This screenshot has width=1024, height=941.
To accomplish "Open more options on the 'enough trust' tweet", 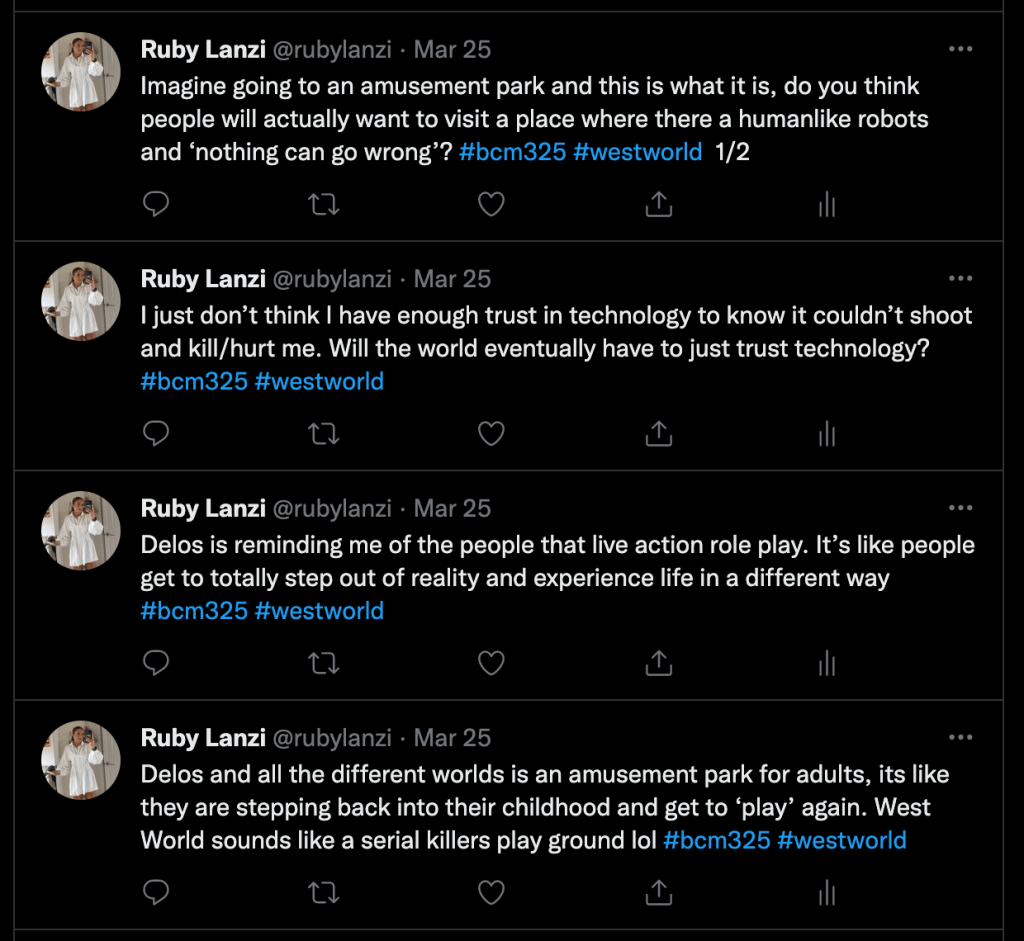I will (960, 278).
